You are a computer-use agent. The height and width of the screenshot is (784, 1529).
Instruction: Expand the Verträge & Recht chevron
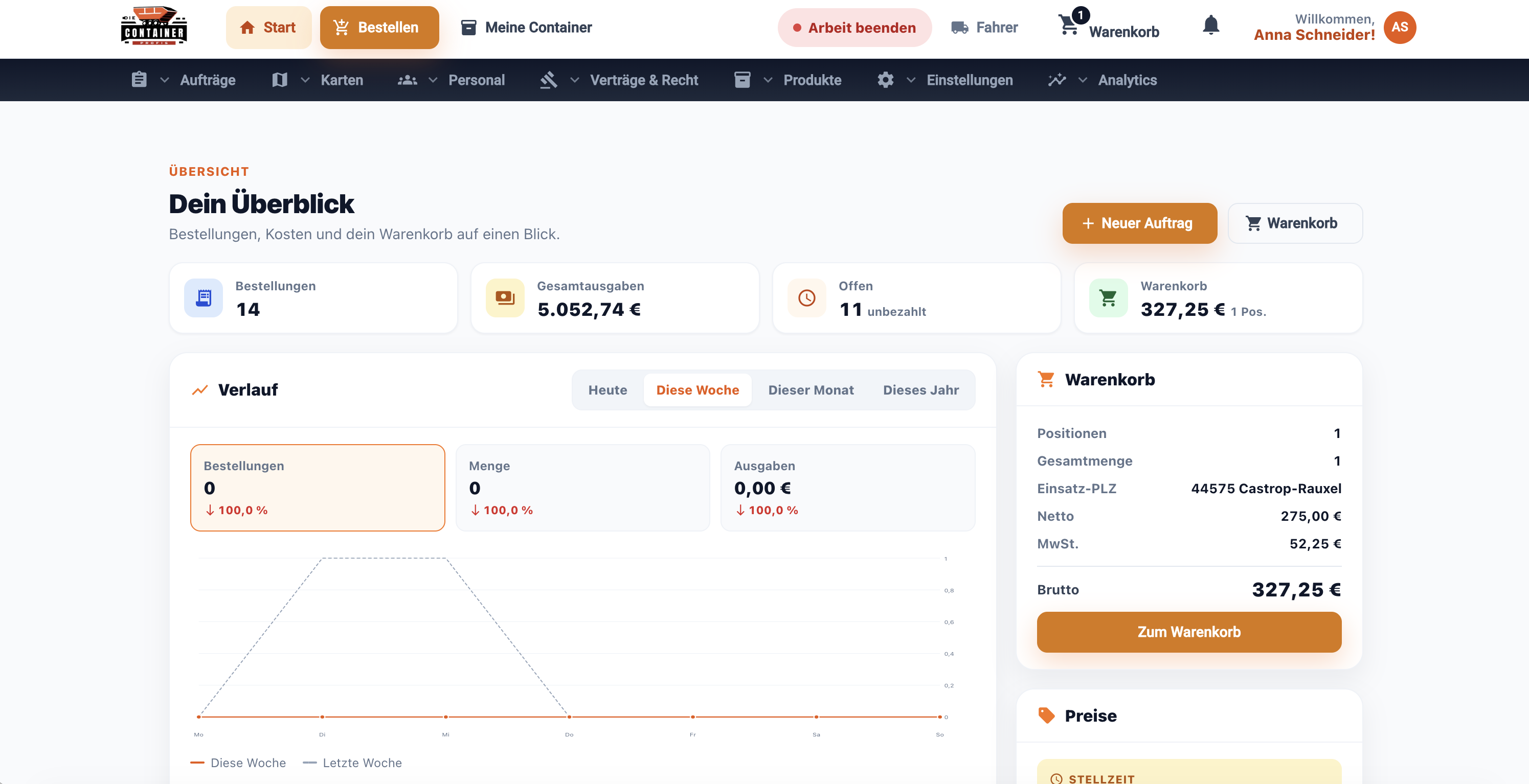coord(575,80)
